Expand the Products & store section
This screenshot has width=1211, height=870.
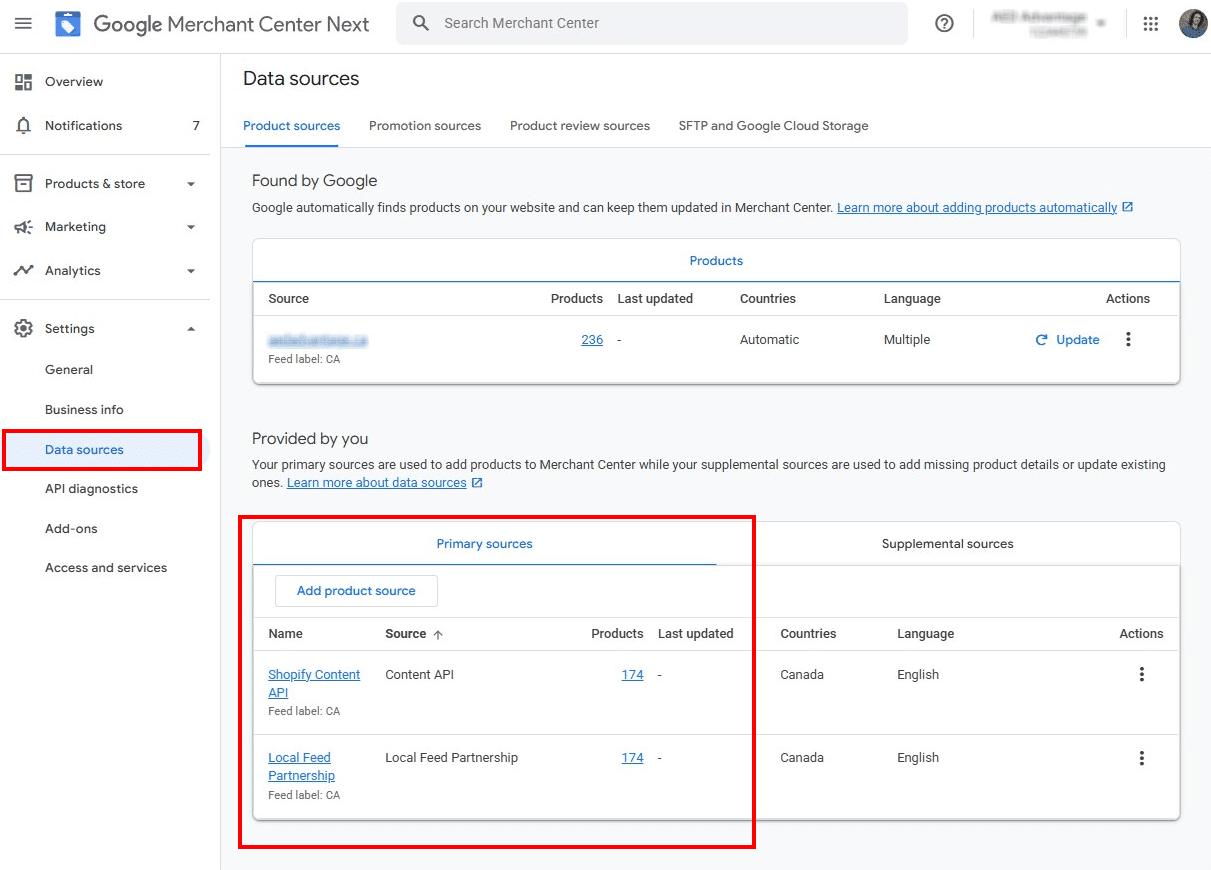click(191, 184)
